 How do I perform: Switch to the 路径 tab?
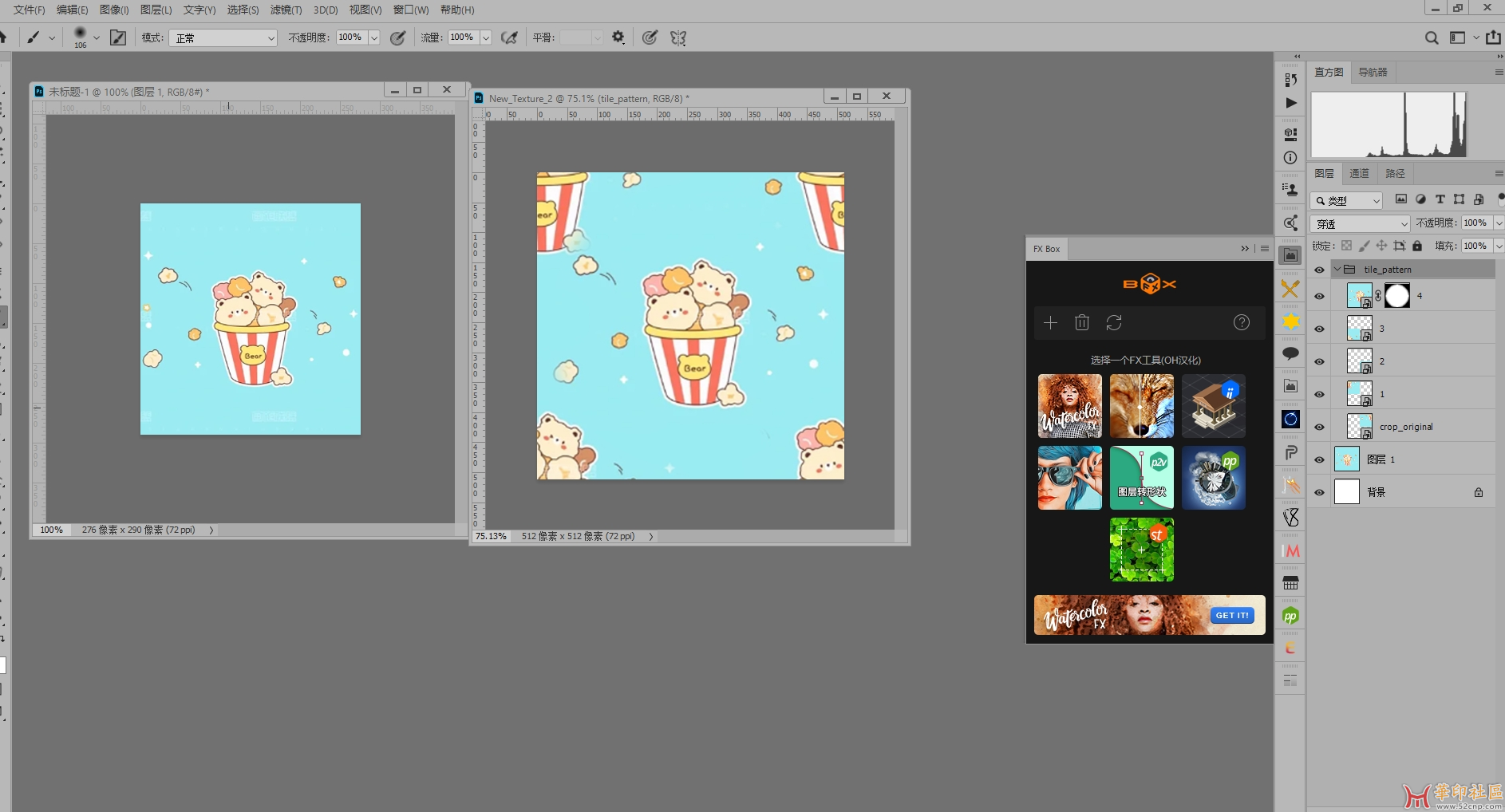click(x=1395, y=173)
